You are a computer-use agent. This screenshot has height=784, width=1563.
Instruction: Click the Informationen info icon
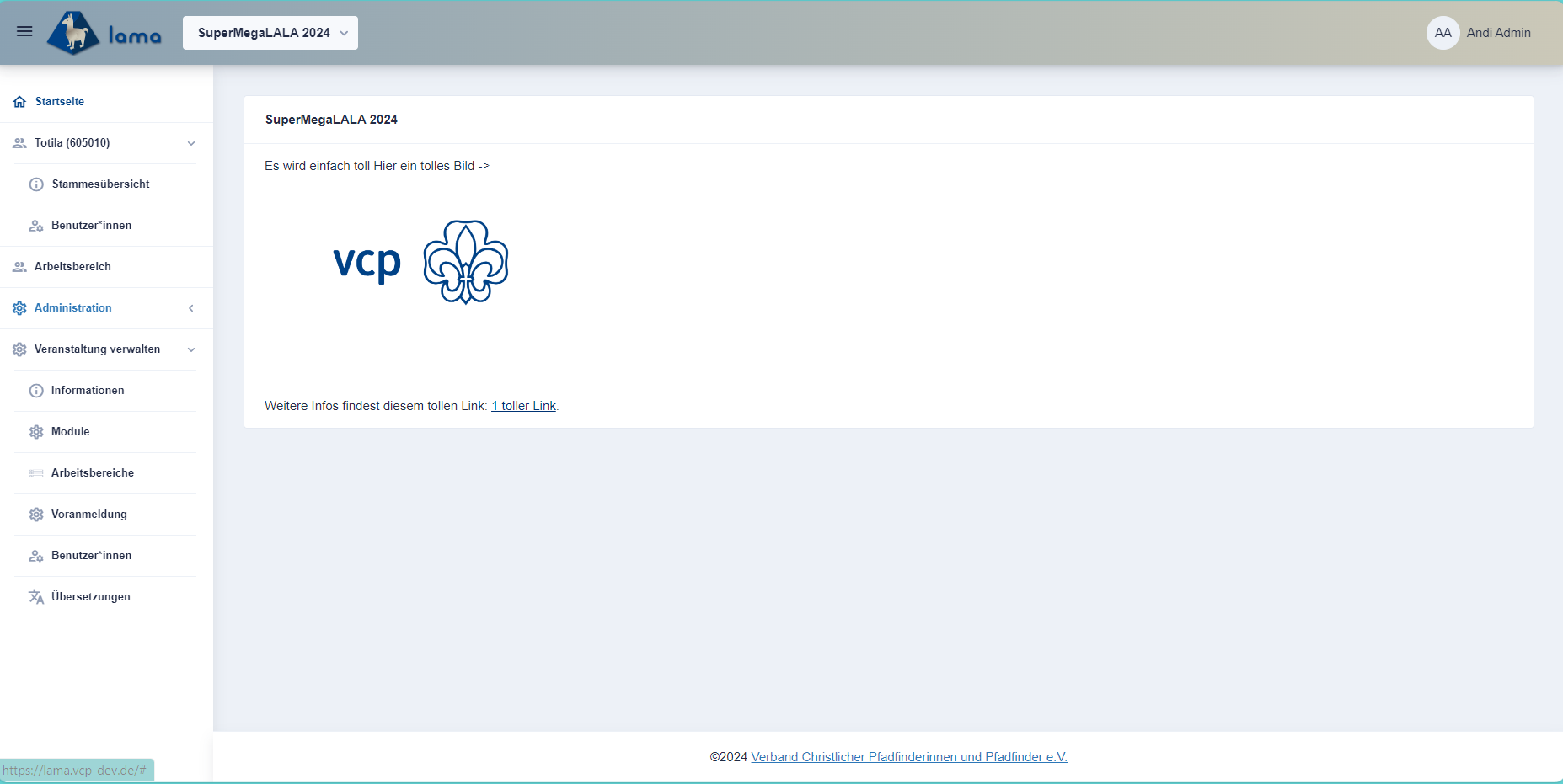[36, 391]
